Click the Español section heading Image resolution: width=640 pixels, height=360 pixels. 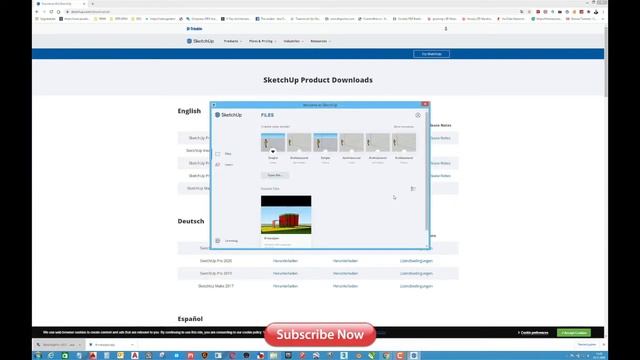tap(190, 319)
